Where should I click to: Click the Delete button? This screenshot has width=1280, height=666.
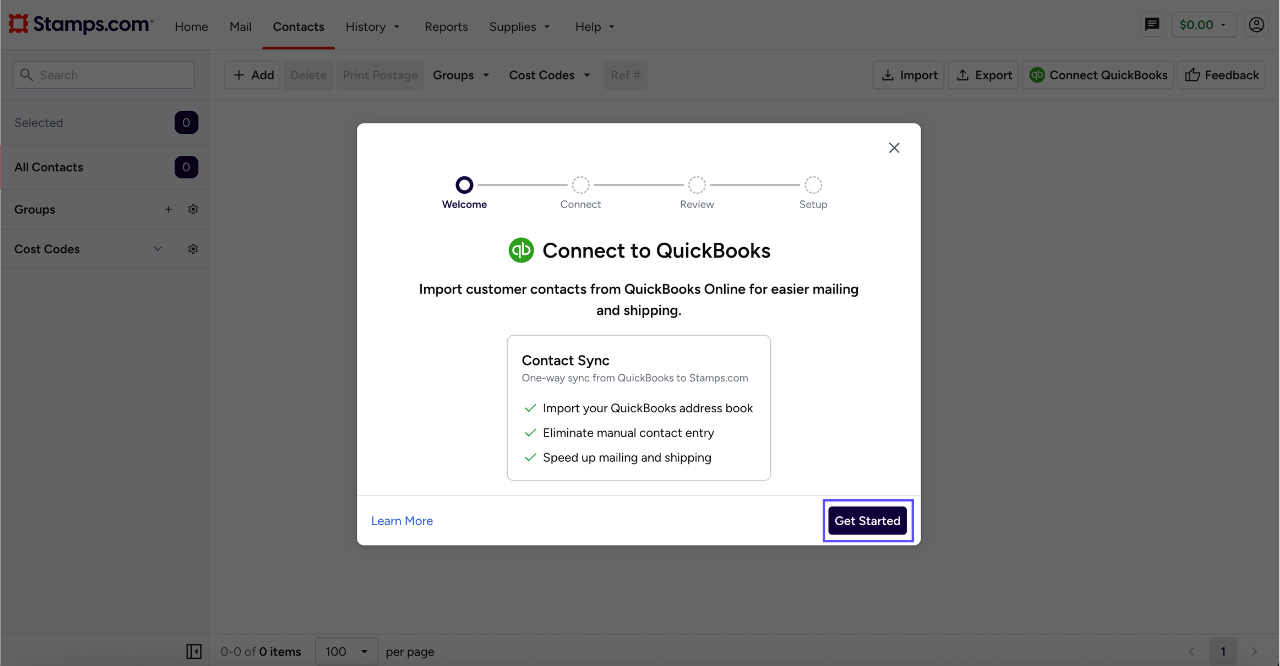(x=308, y=75)
